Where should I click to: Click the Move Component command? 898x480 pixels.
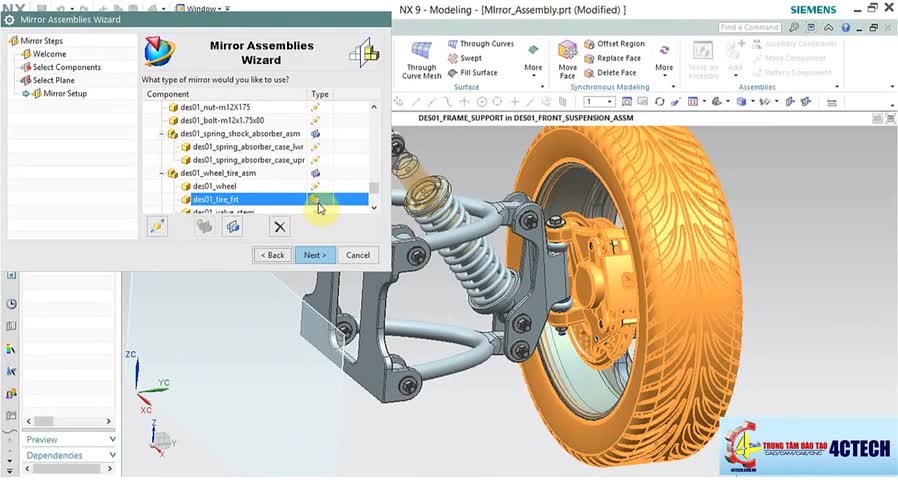click(x=789, y=58)
